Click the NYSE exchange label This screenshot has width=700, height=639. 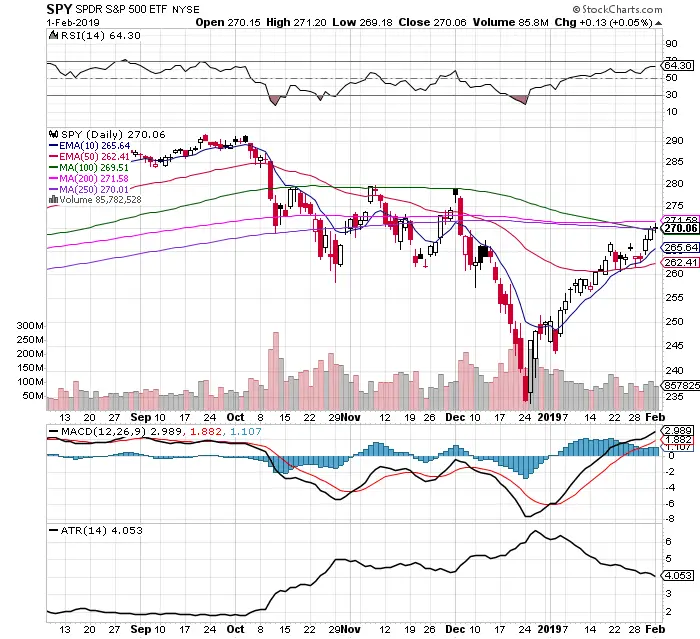click(184, 9)
